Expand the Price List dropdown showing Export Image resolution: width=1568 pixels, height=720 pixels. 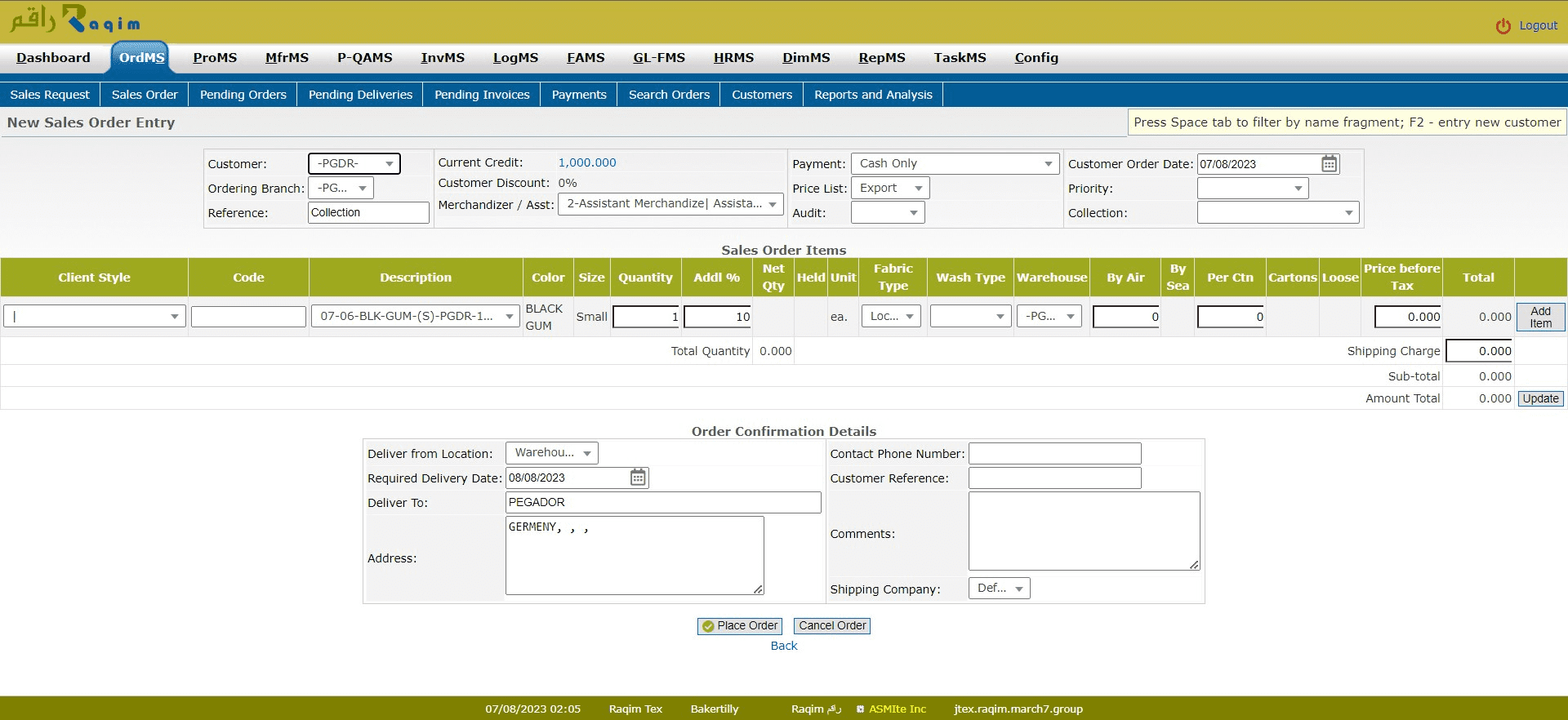tap(890, 189)
